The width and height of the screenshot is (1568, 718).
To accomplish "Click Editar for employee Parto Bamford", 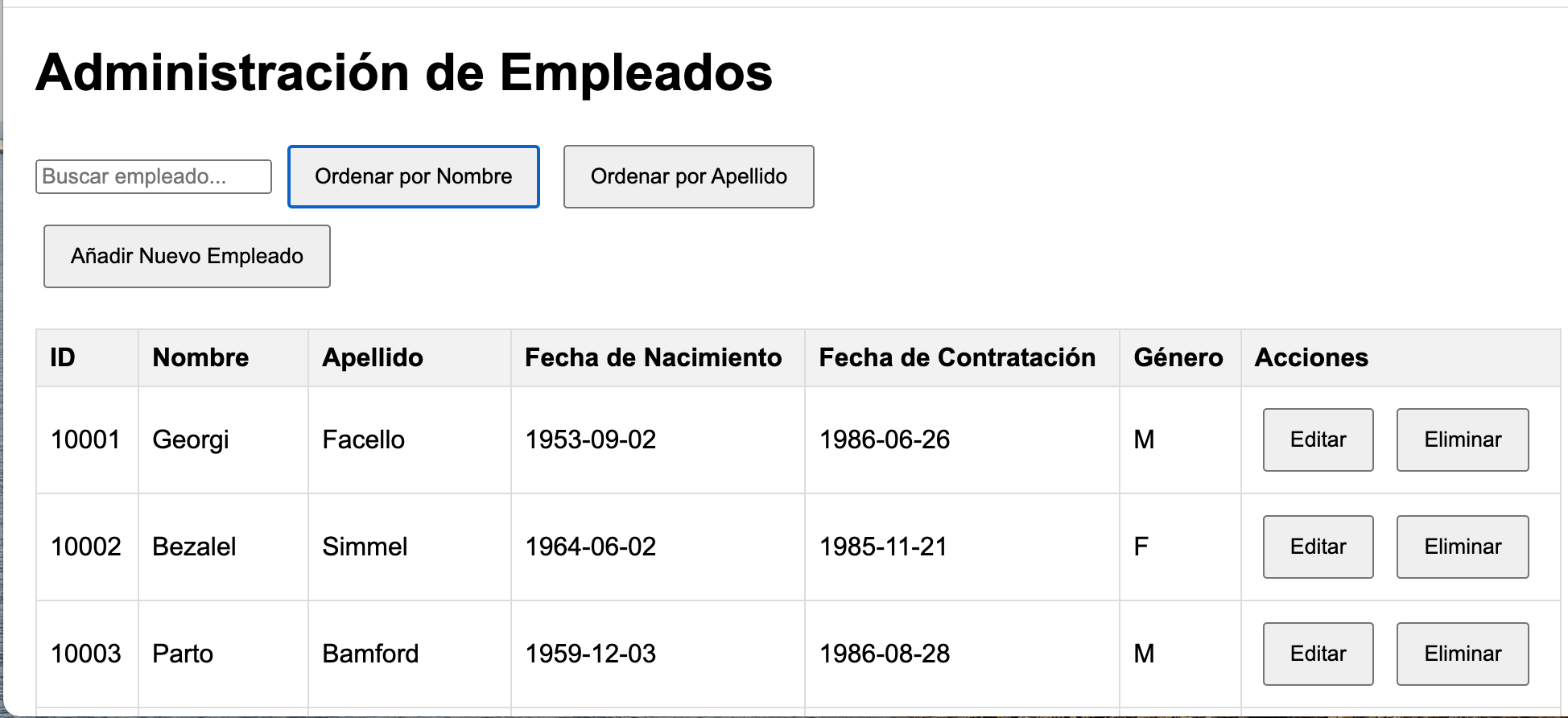I will tap(1317, 654).
